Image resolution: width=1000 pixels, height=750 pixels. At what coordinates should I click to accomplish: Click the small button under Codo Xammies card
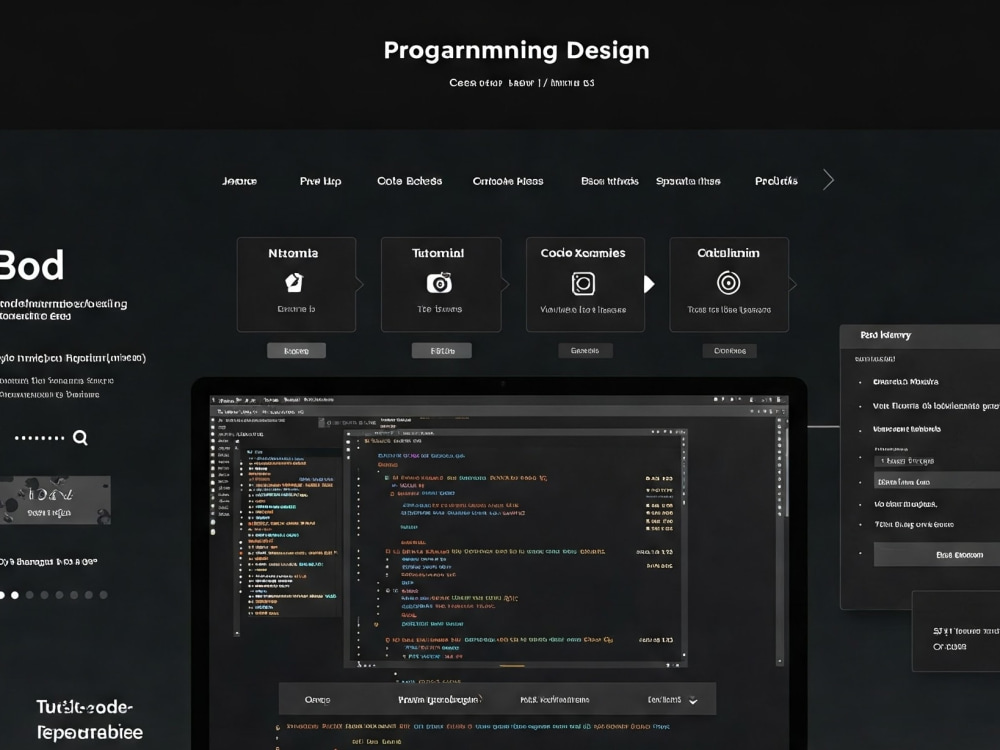pyautogui.click(x=585, y=351)
